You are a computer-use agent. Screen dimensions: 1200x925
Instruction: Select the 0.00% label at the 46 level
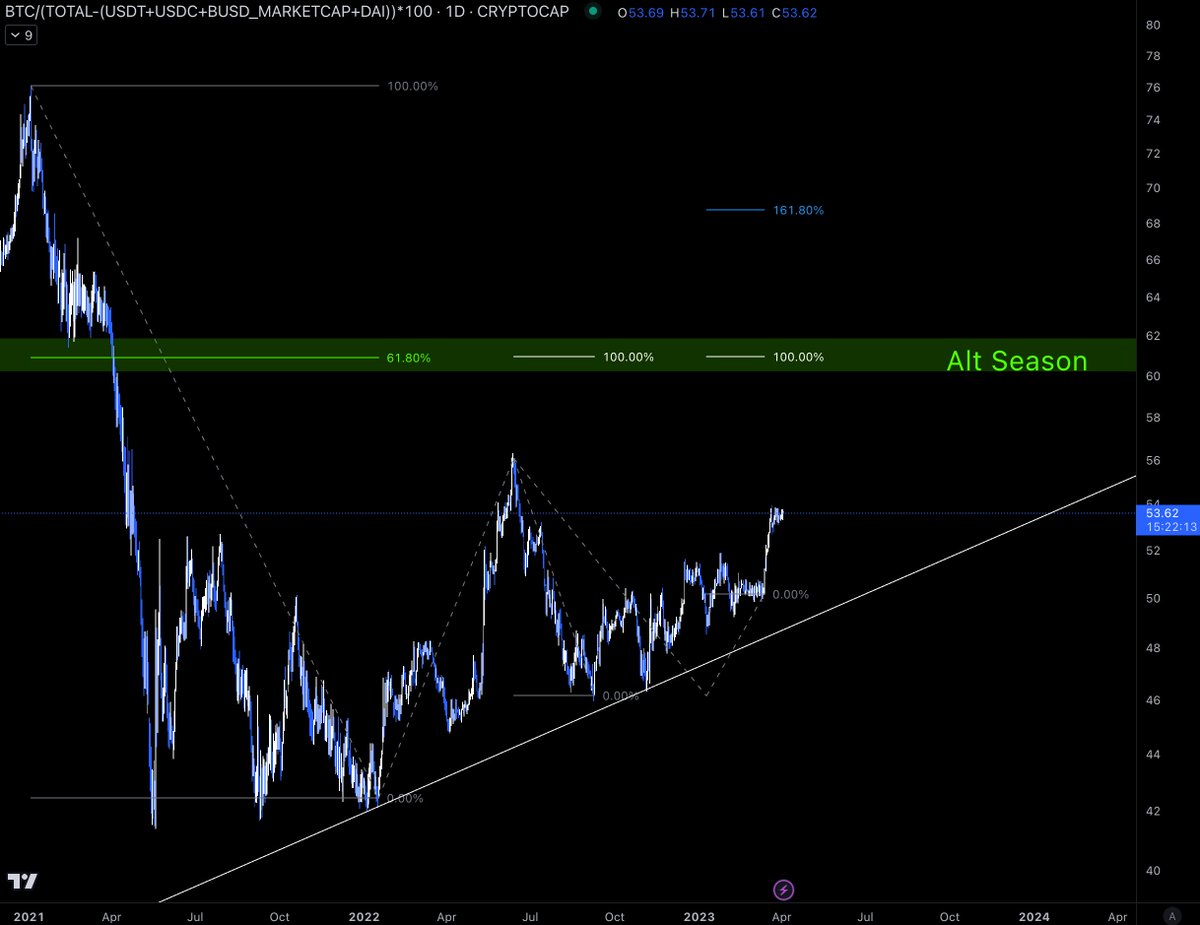click(x=621, y=696)
